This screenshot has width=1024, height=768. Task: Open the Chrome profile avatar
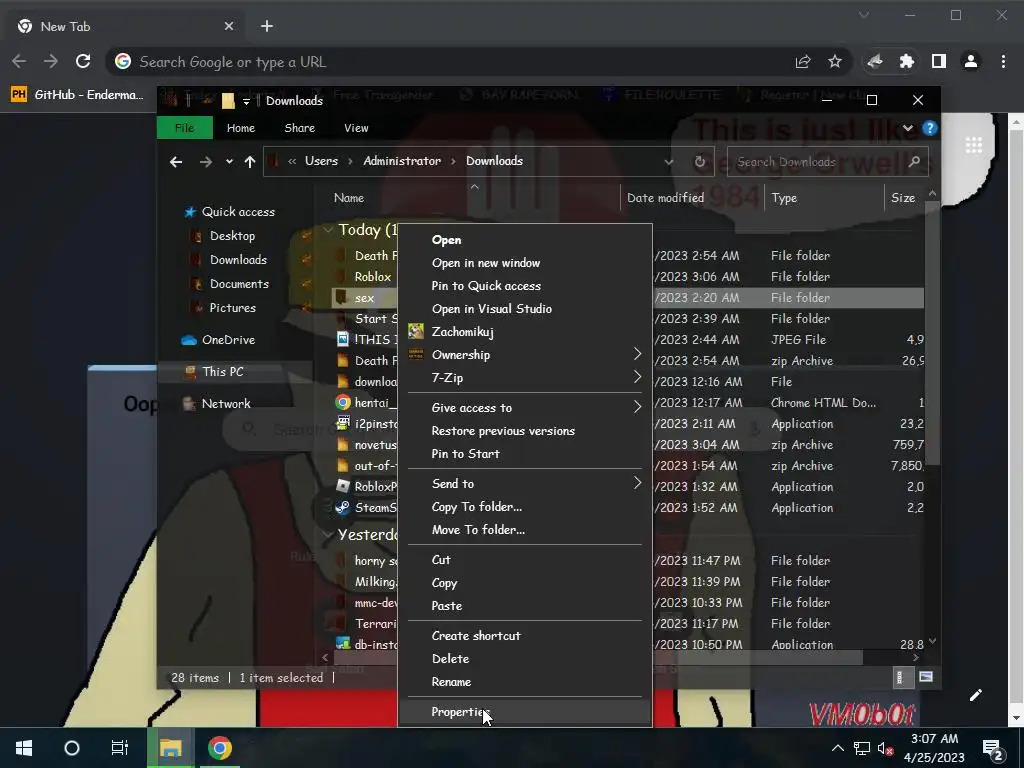coord(971,61)
